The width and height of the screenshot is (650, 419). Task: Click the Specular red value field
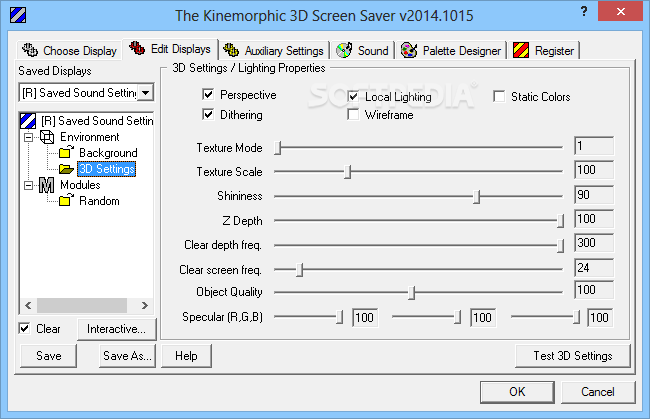(365, 317)
